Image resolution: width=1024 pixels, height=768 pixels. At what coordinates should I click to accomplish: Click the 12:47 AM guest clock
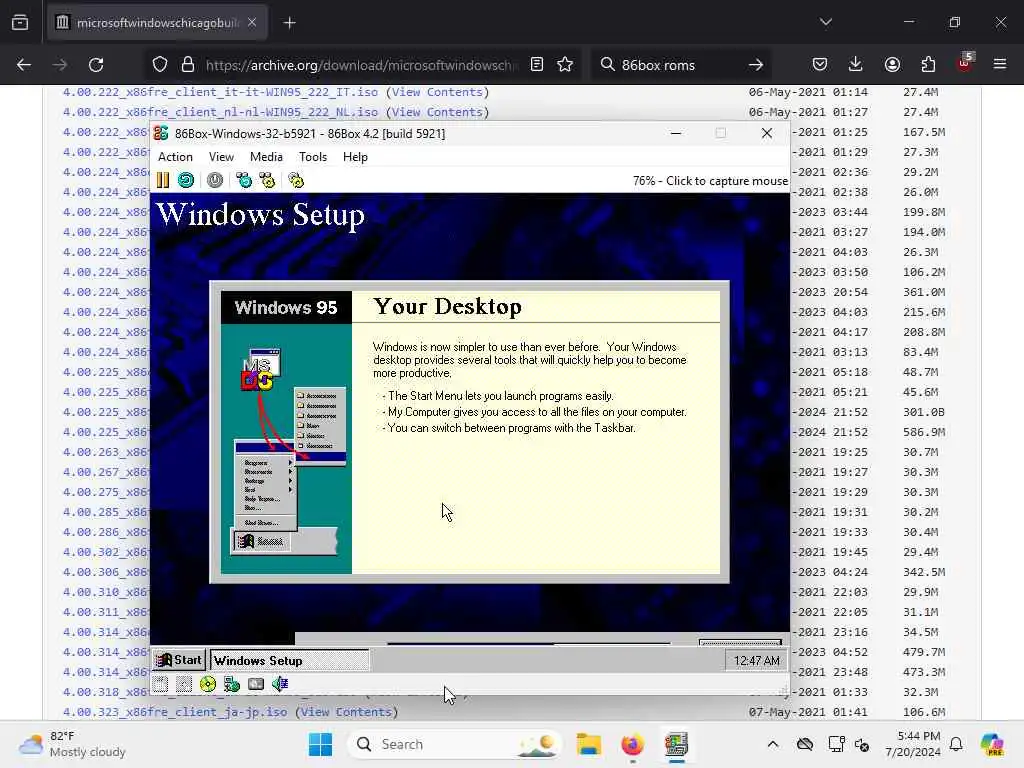tap(756, 661)
